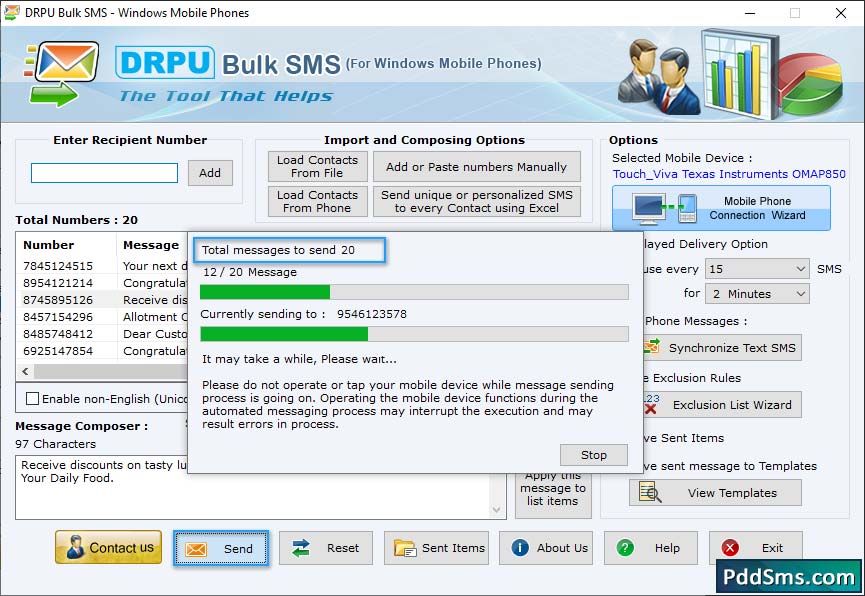The image size is (865, 596).
Task: Click the Touch_Viva Texas Instruments device link
Action: [729, 174]
